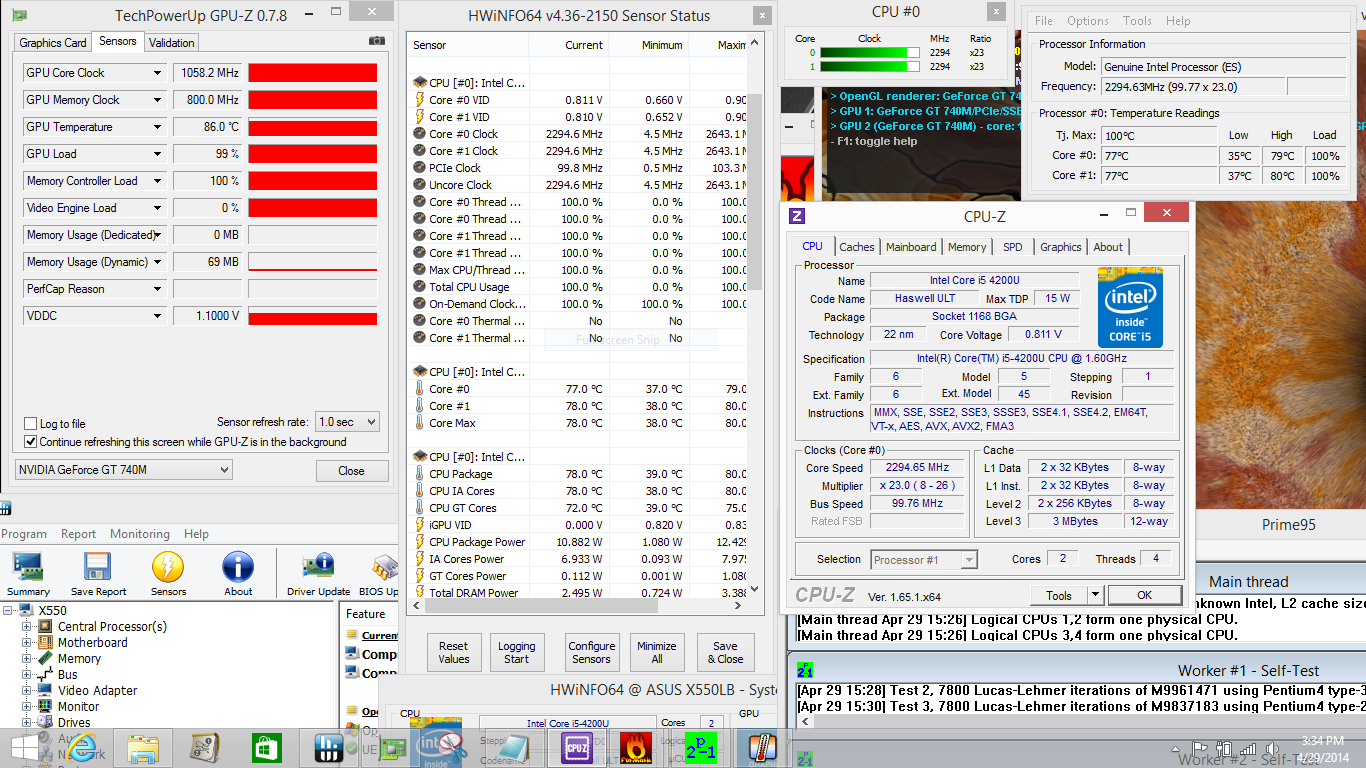Image resolution: width=1366 pixels, height=768 pixels.
Task: Open the NVIDIA GeForce GT 740M selector
Action: click(x=124, y=470)
